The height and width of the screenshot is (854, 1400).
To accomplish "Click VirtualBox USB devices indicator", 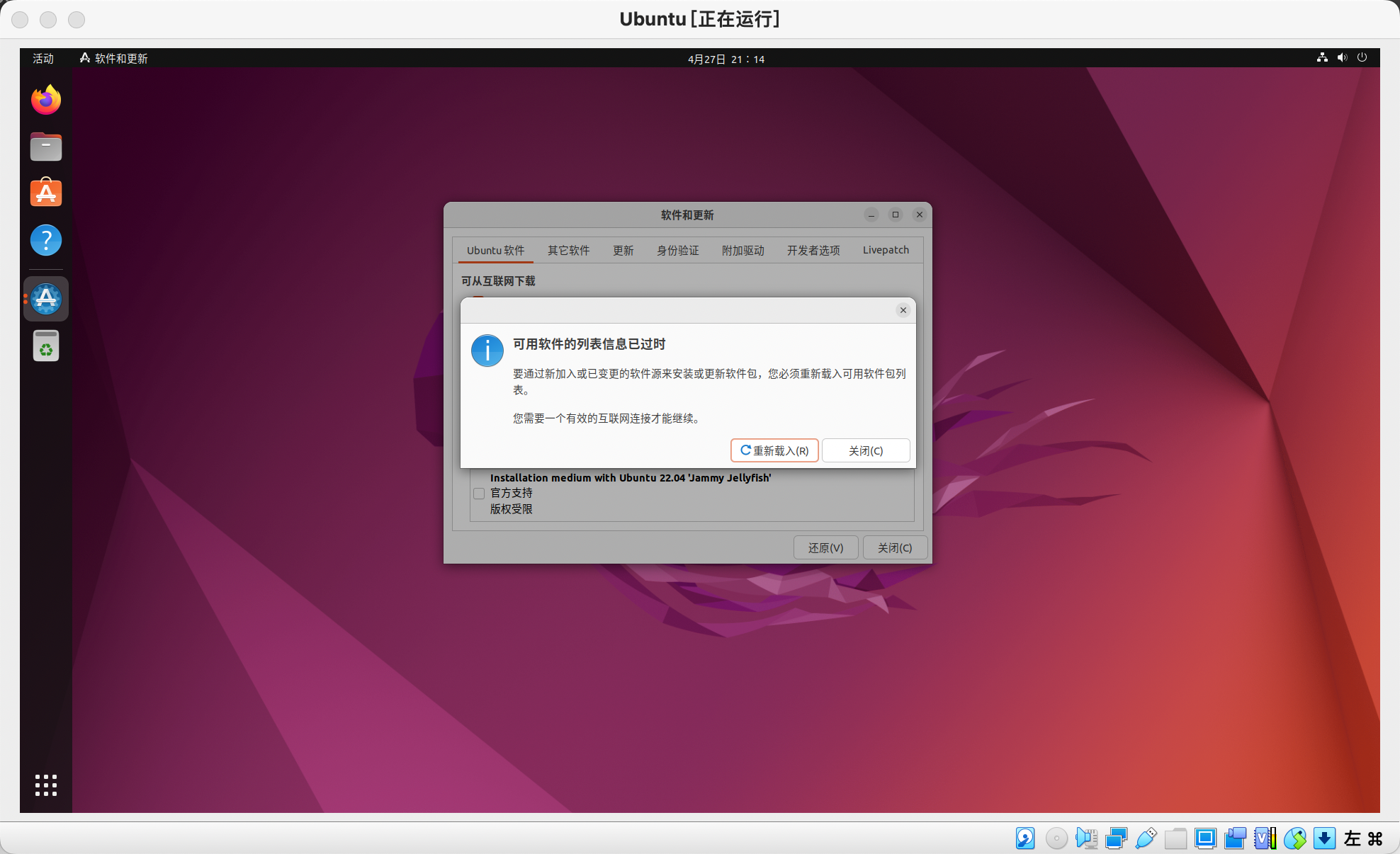I will (1146, 838).
